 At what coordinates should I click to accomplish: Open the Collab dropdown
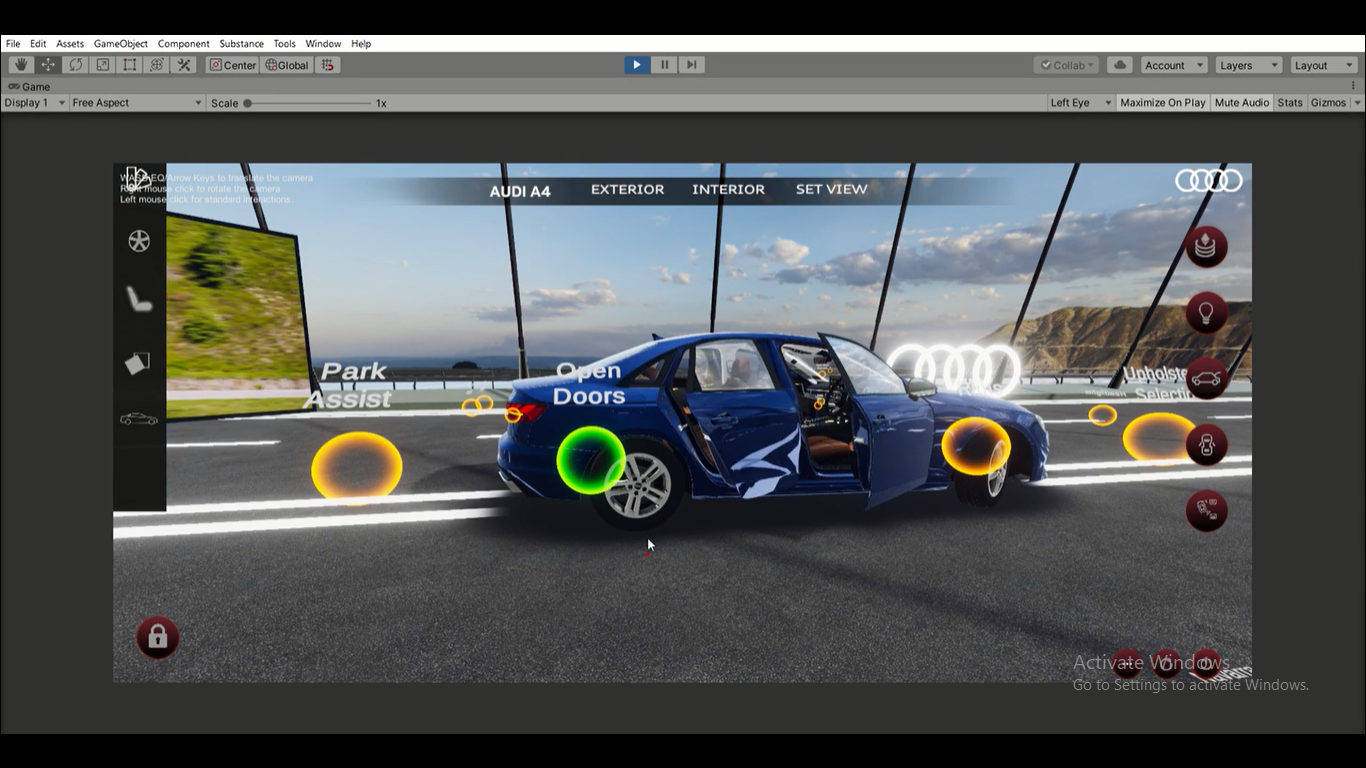coord(1066,65)
